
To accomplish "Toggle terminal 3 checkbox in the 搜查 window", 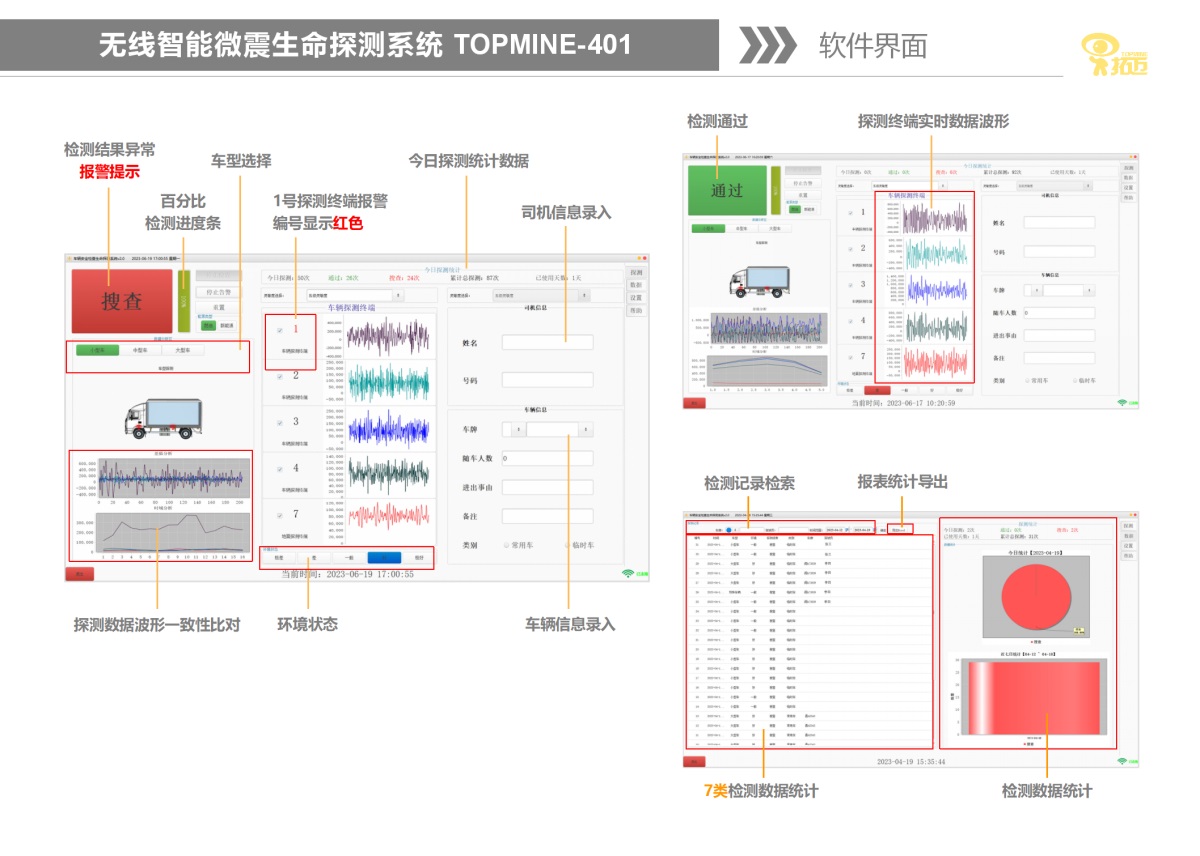I will tap(280, 422).
